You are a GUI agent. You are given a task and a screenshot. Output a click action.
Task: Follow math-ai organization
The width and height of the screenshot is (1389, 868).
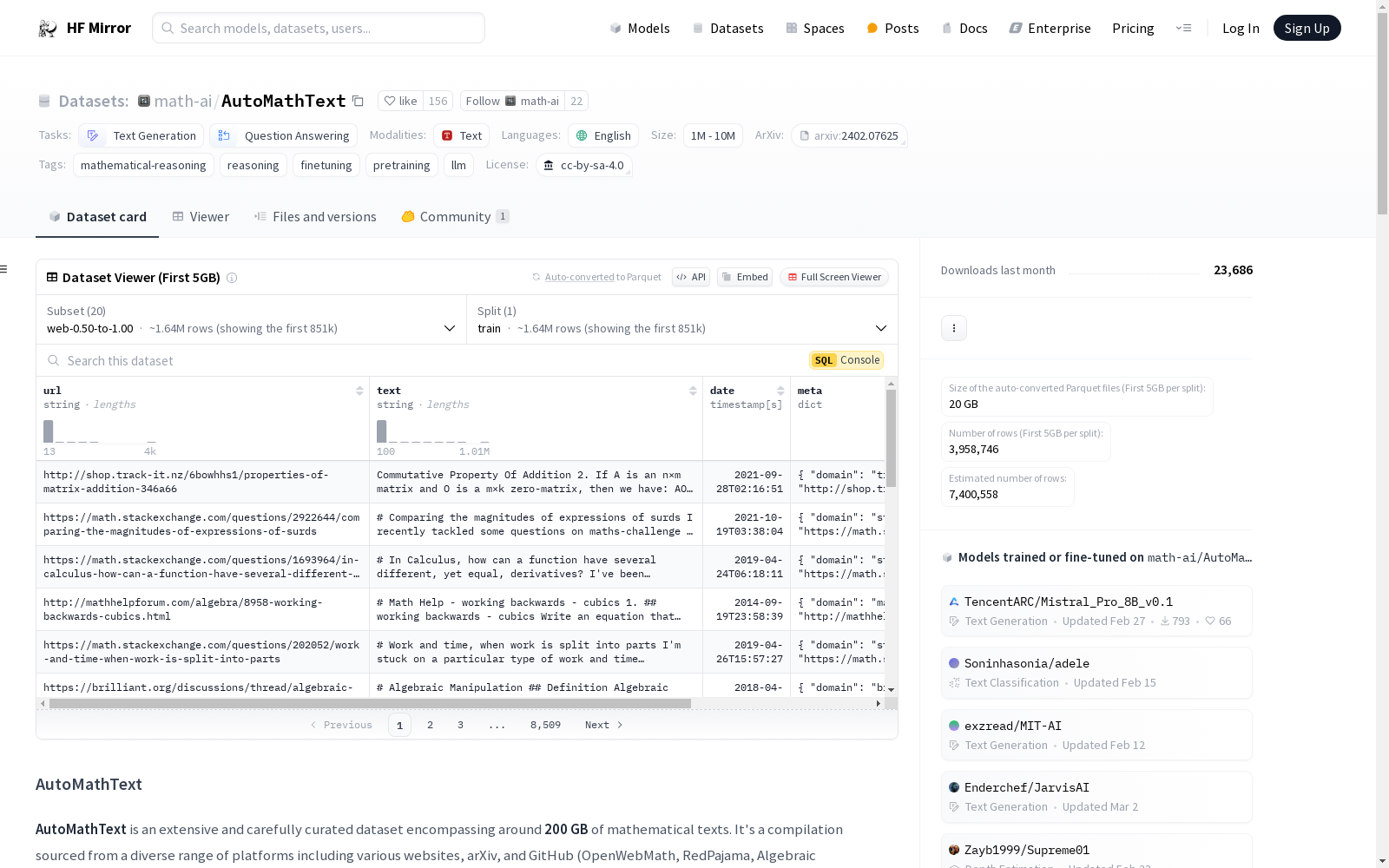click(x=512, y=101)
